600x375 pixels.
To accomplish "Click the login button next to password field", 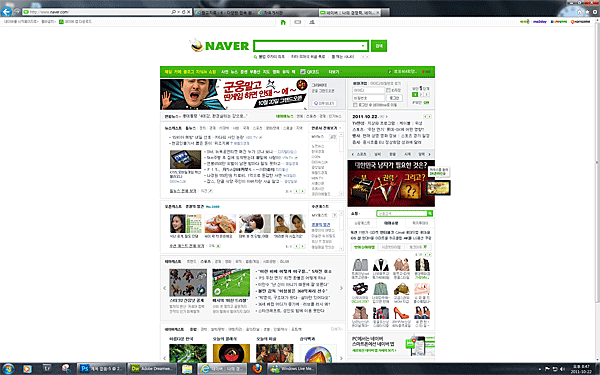I will [x=394, y=98].
